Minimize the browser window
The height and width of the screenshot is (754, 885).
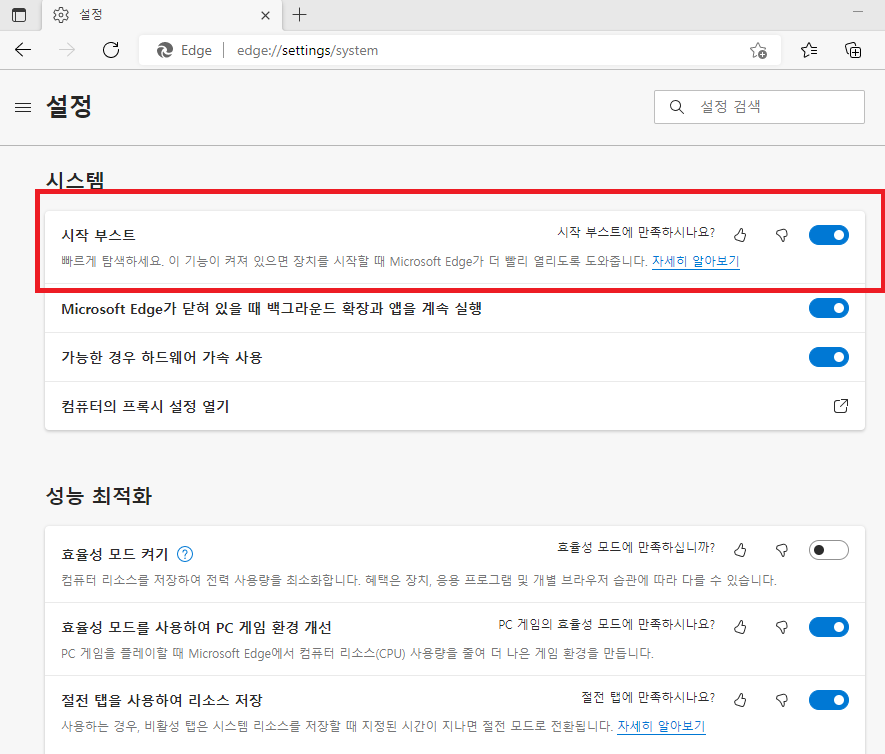tap(858, 11)
